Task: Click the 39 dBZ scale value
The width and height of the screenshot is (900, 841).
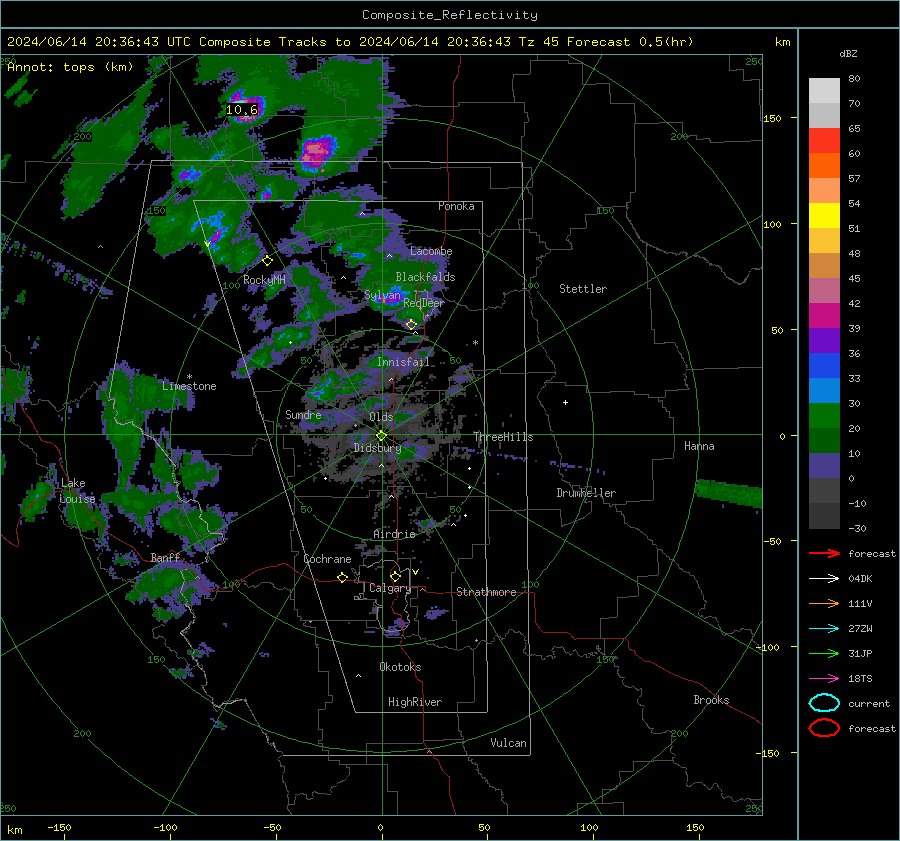Action: pos(854,328)
